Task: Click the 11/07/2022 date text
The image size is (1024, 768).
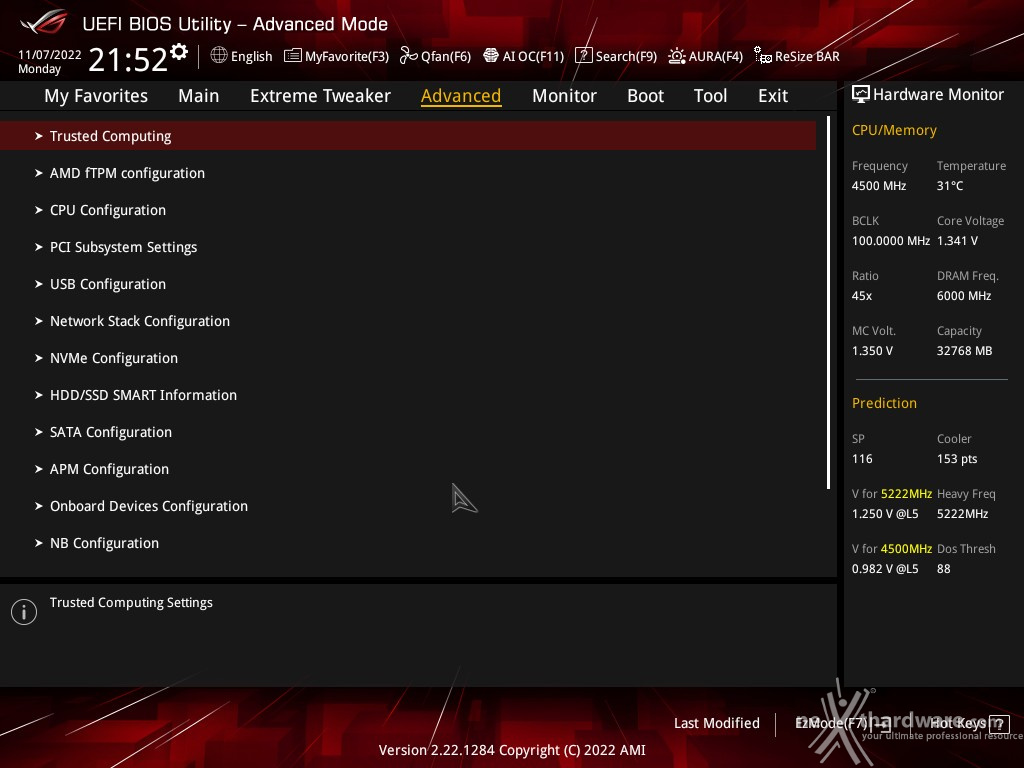Action: pyautogui.click(x=50, y=55)
